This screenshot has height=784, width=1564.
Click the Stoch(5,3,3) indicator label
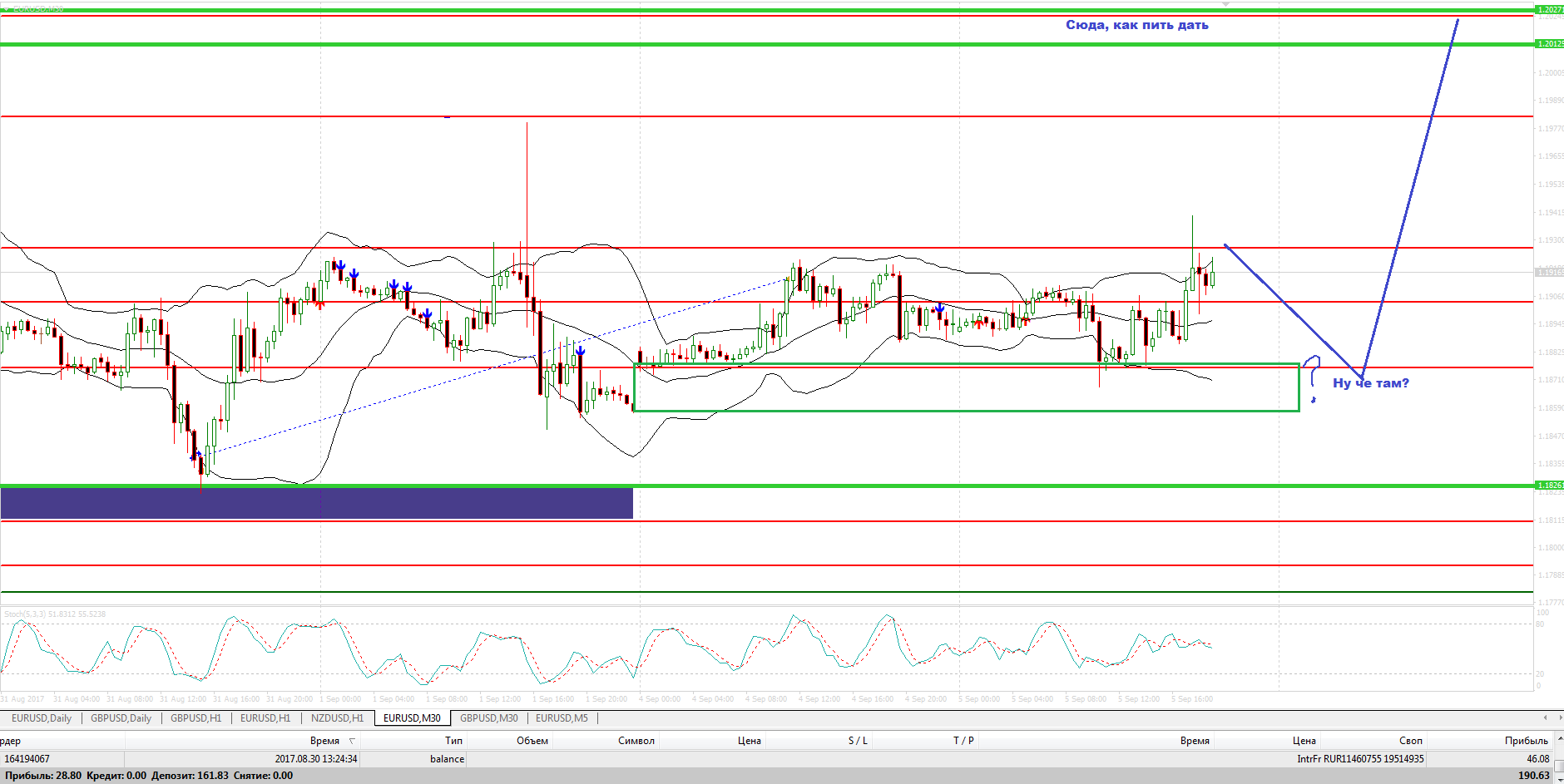tap(55, 614)
